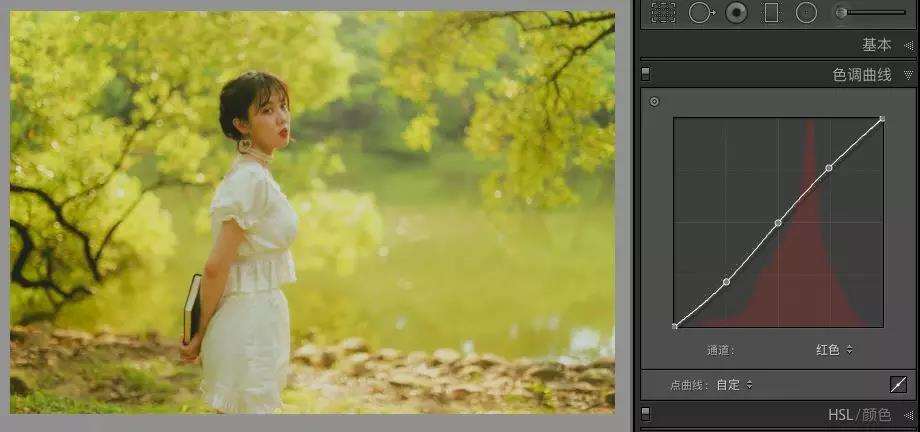The image size is (920, 432).
Task: Click the HSL/颜色 panel header label
Action: click(860, 415)
